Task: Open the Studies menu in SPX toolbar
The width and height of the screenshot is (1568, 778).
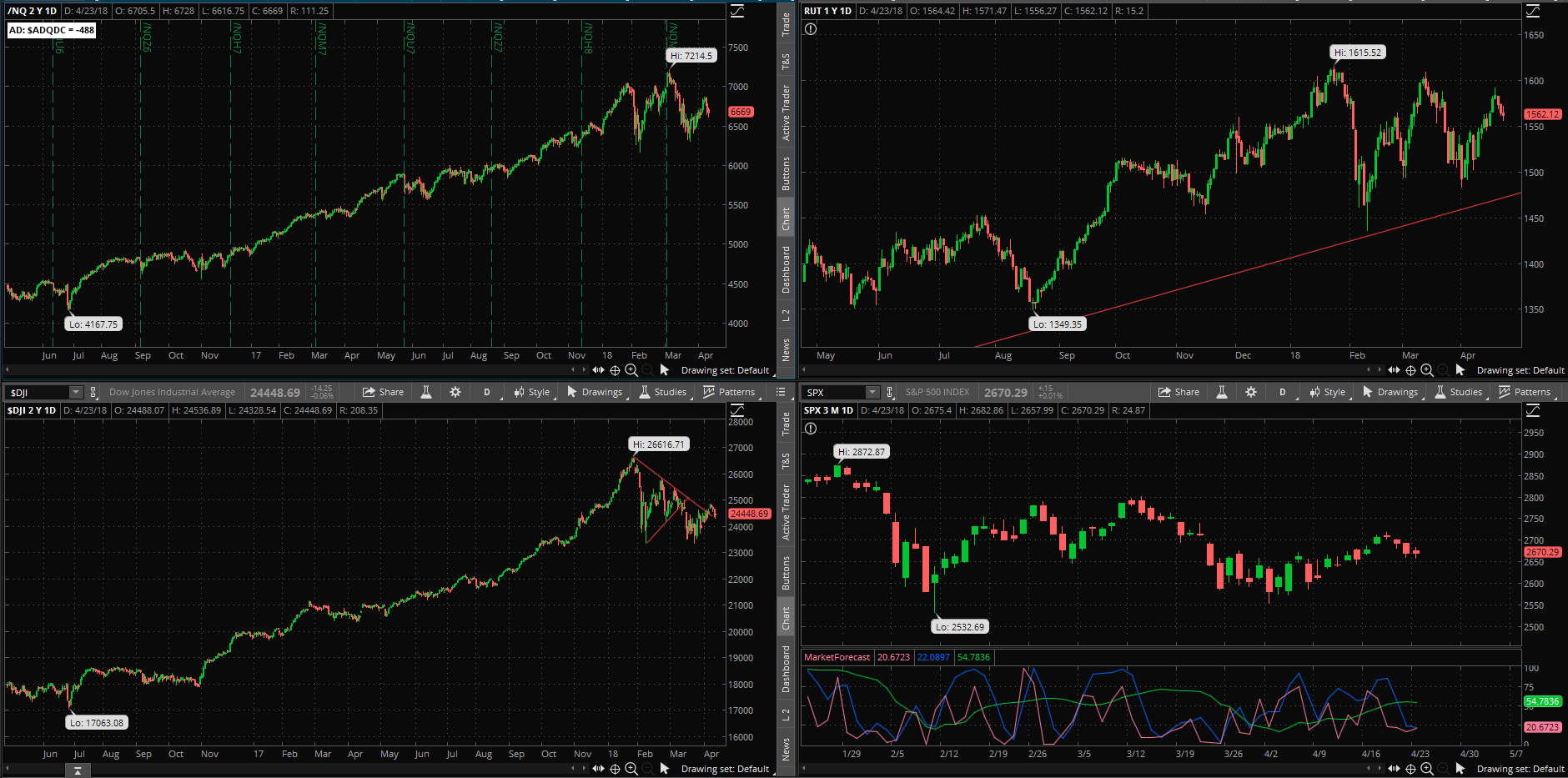Action: pyautogui.click(x=1459, y=392)
